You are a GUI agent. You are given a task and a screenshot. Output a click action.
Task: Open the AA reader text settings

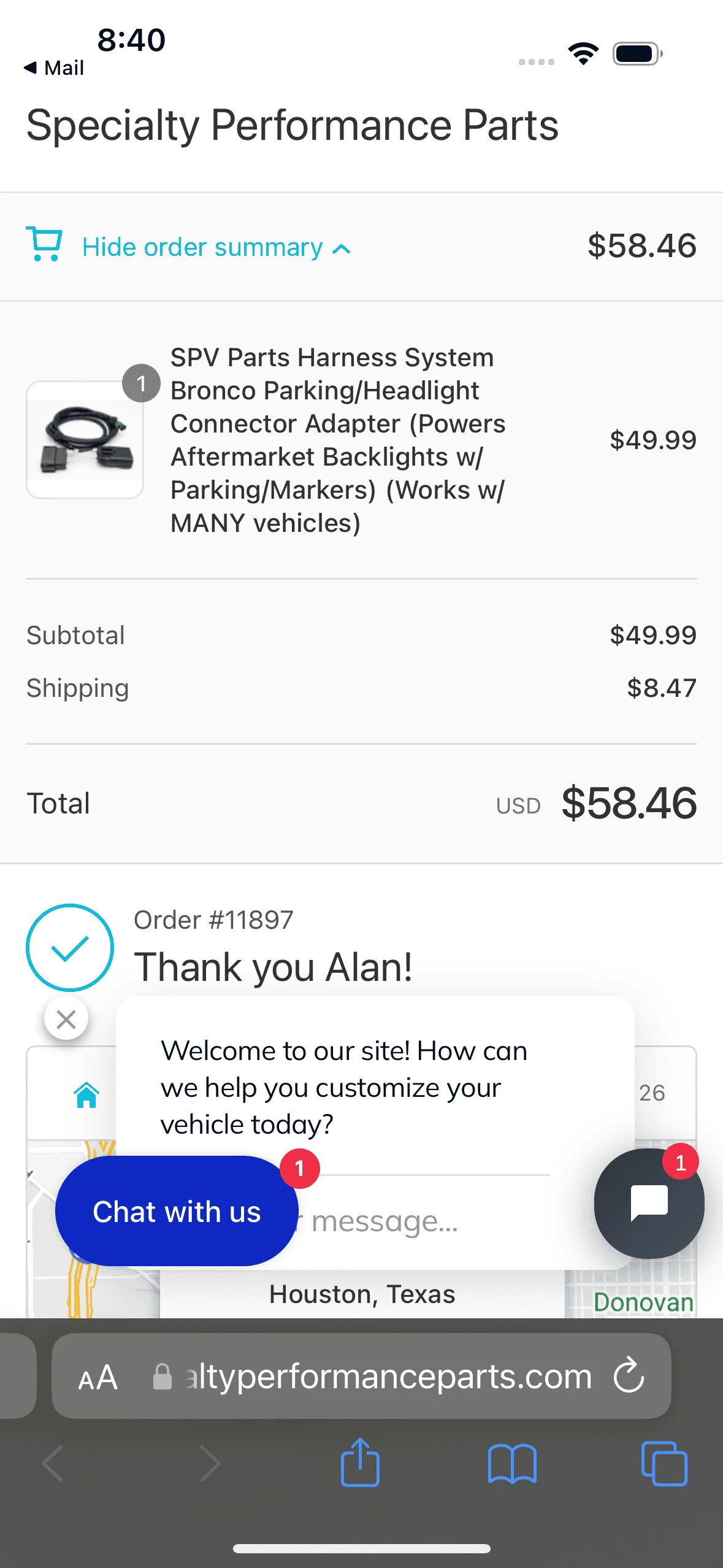point(98,1378)
